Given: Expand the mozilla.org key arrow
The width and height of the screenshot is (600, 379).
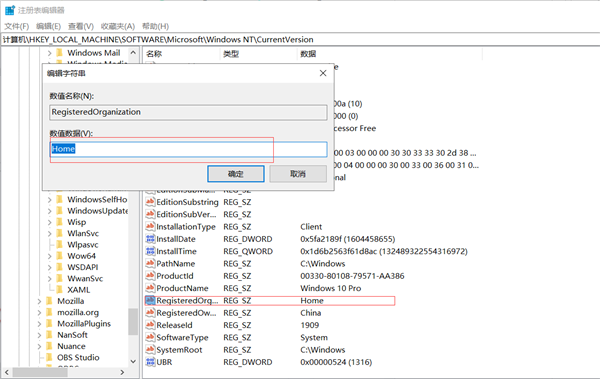Looking at the screenshot, I should point(39,312).
